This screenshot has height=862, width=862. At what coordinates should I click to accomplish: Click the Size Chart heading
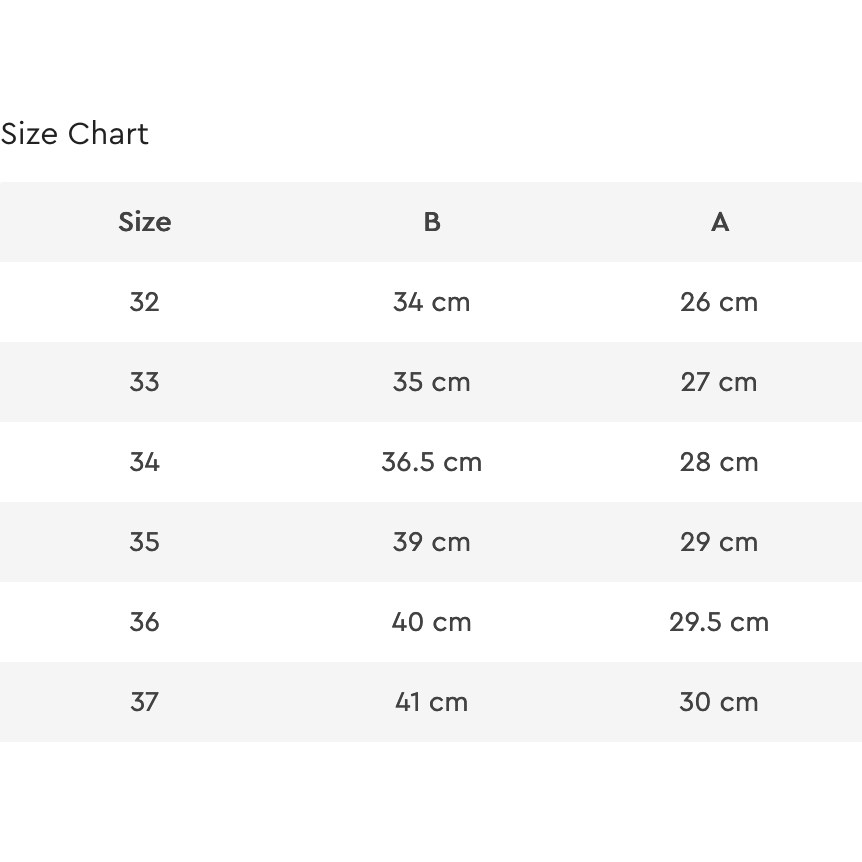(x=75, y=134)
